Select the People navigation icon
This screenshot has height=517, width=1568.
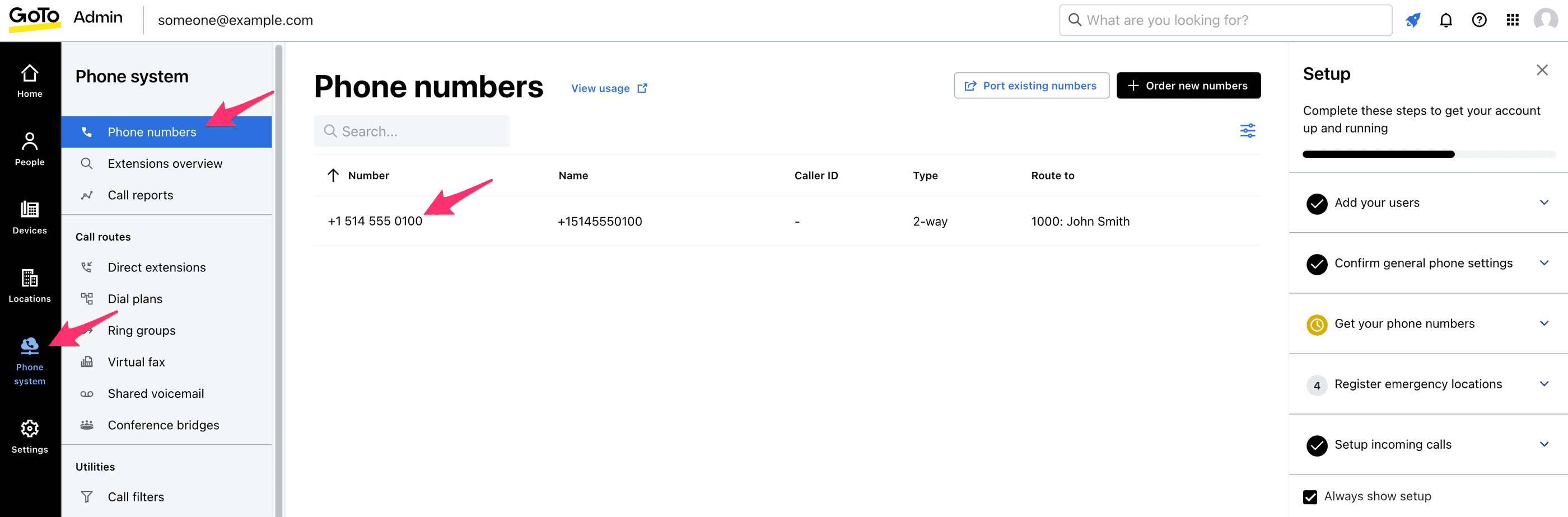point(29,148)
